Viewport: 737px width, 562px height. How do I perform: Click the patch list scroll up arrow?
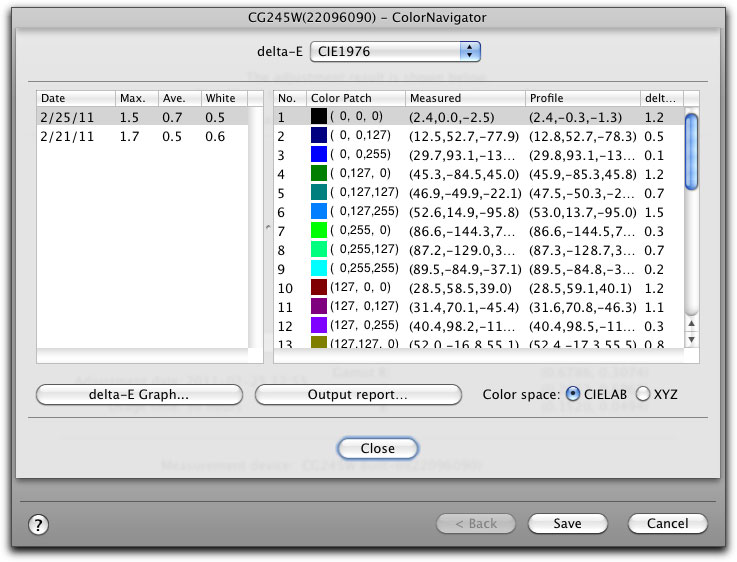tap(691, 323)
